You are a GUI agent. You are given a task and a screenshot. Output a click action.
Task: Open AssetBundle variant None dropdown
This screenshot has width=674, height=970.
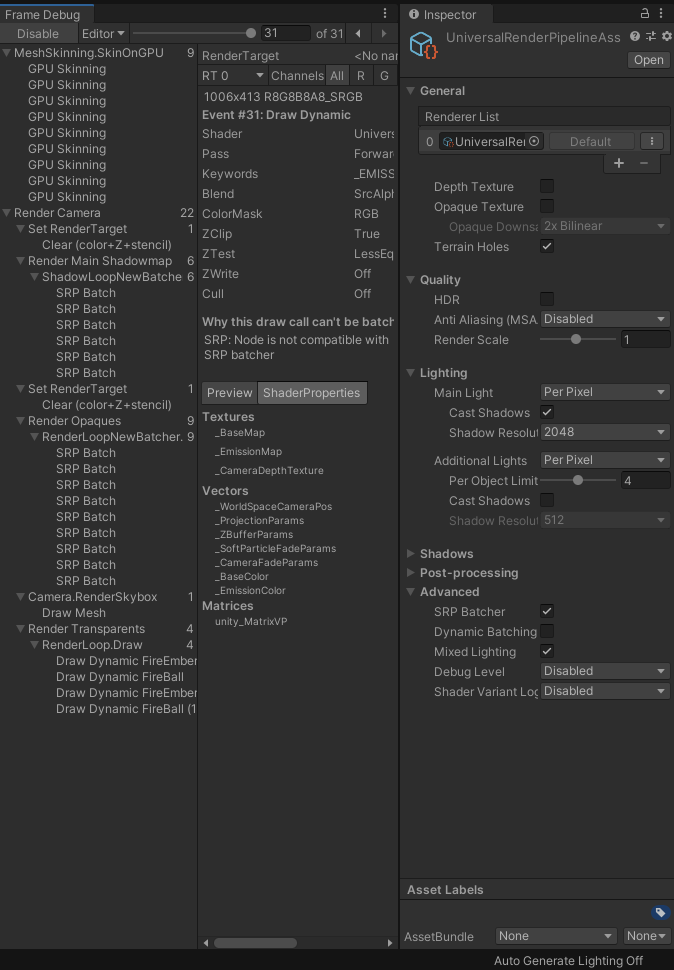[646, 936]
